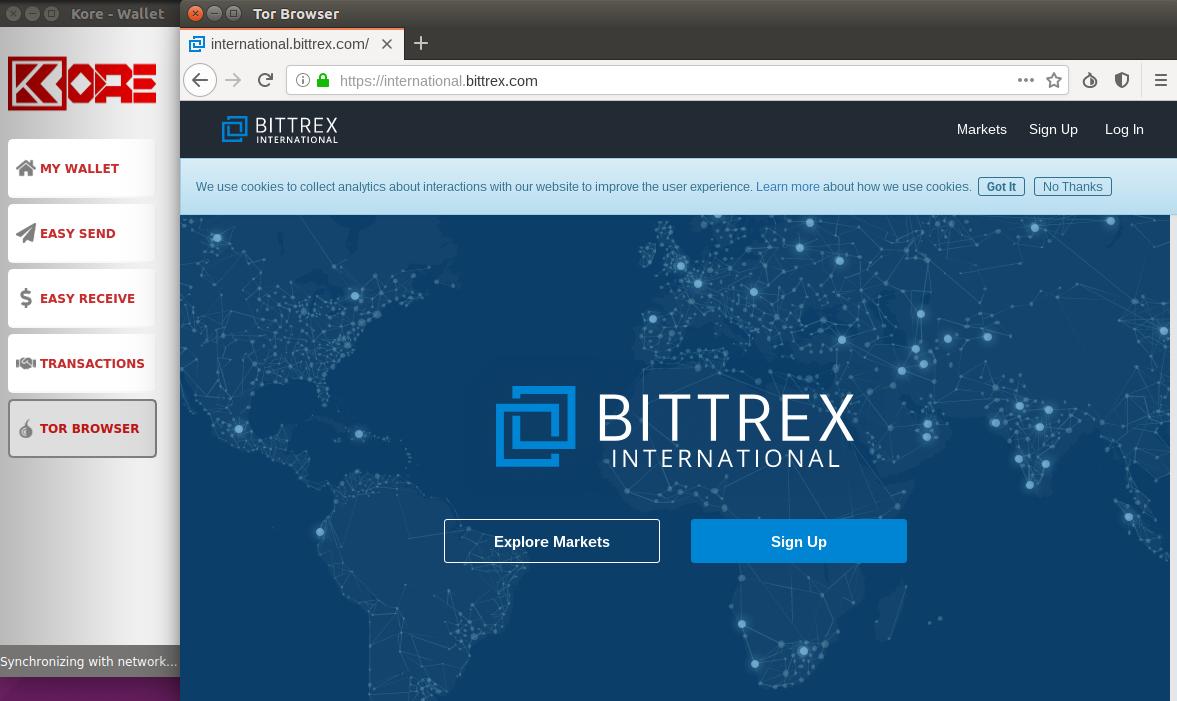Decline cookies with No Thanks
This screenshot has width=1177, height=701.
coord(1072,186)
